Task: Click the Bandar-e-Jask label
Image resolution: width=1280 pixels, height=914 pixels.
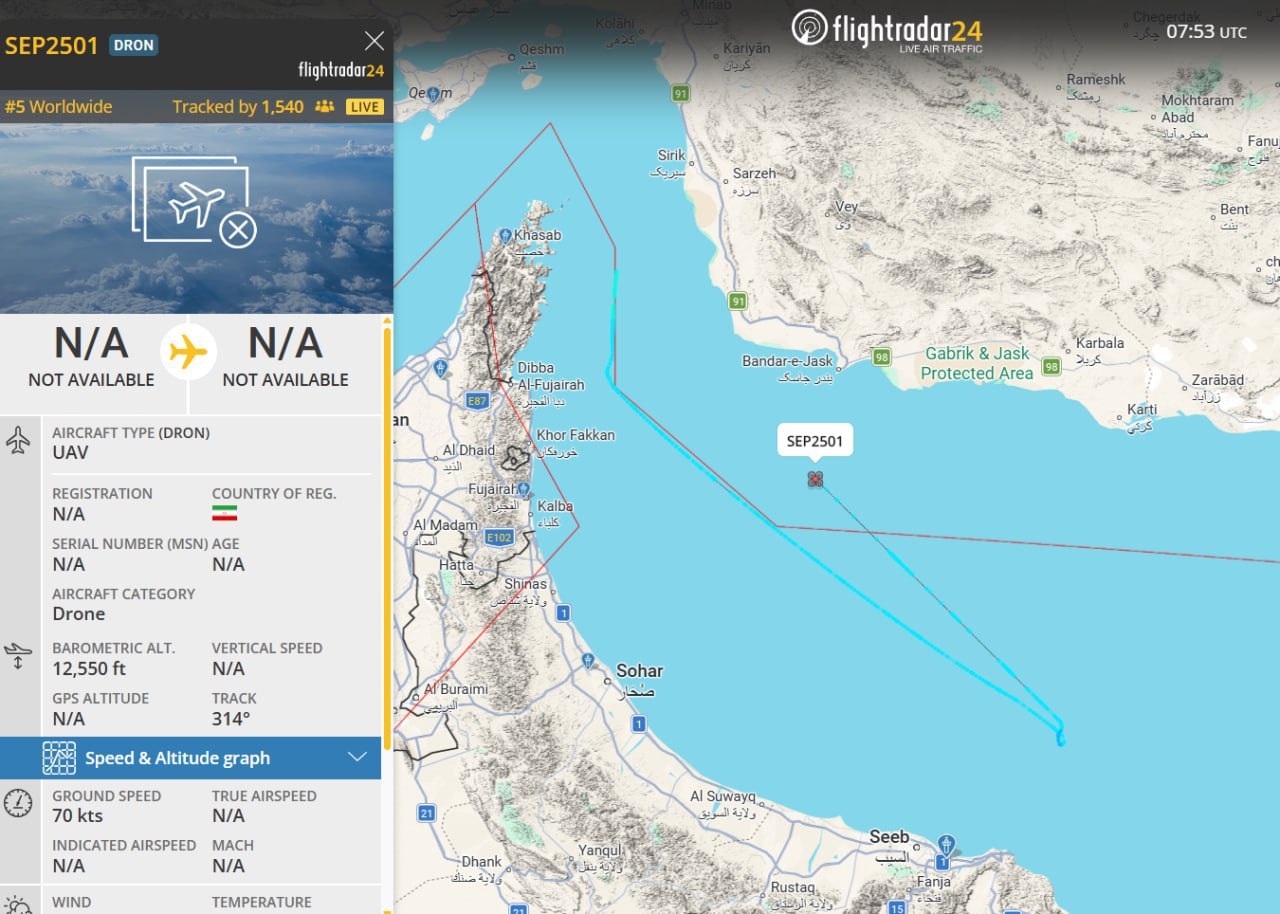Action: (x=787, y=361)
